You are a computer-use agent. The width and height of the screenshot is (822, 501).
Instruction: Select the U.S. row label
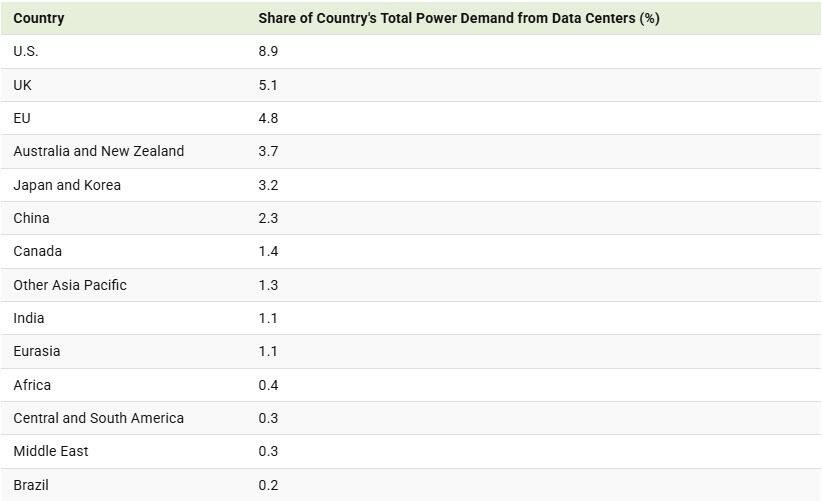pos(26,51)
